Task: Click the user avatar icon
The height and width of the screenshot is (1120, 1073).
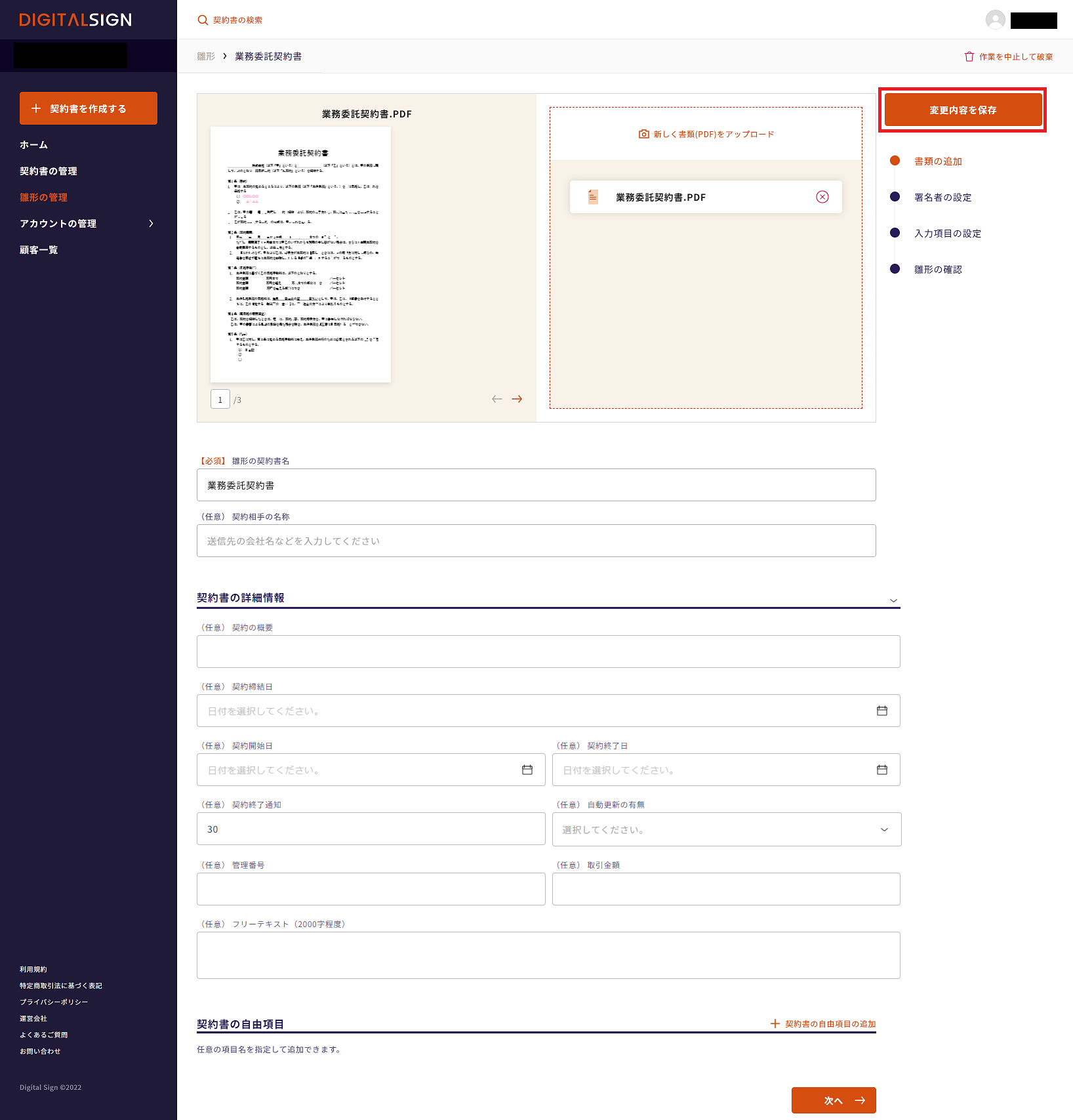Action: (x=995, y=20)
